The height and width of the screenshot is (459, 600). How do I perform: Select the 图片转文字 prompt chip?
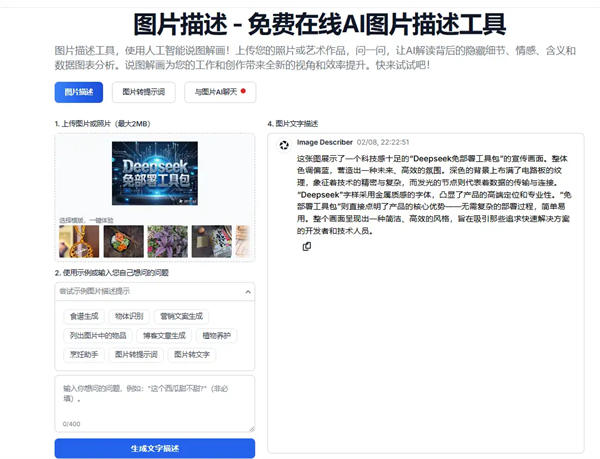192,355
